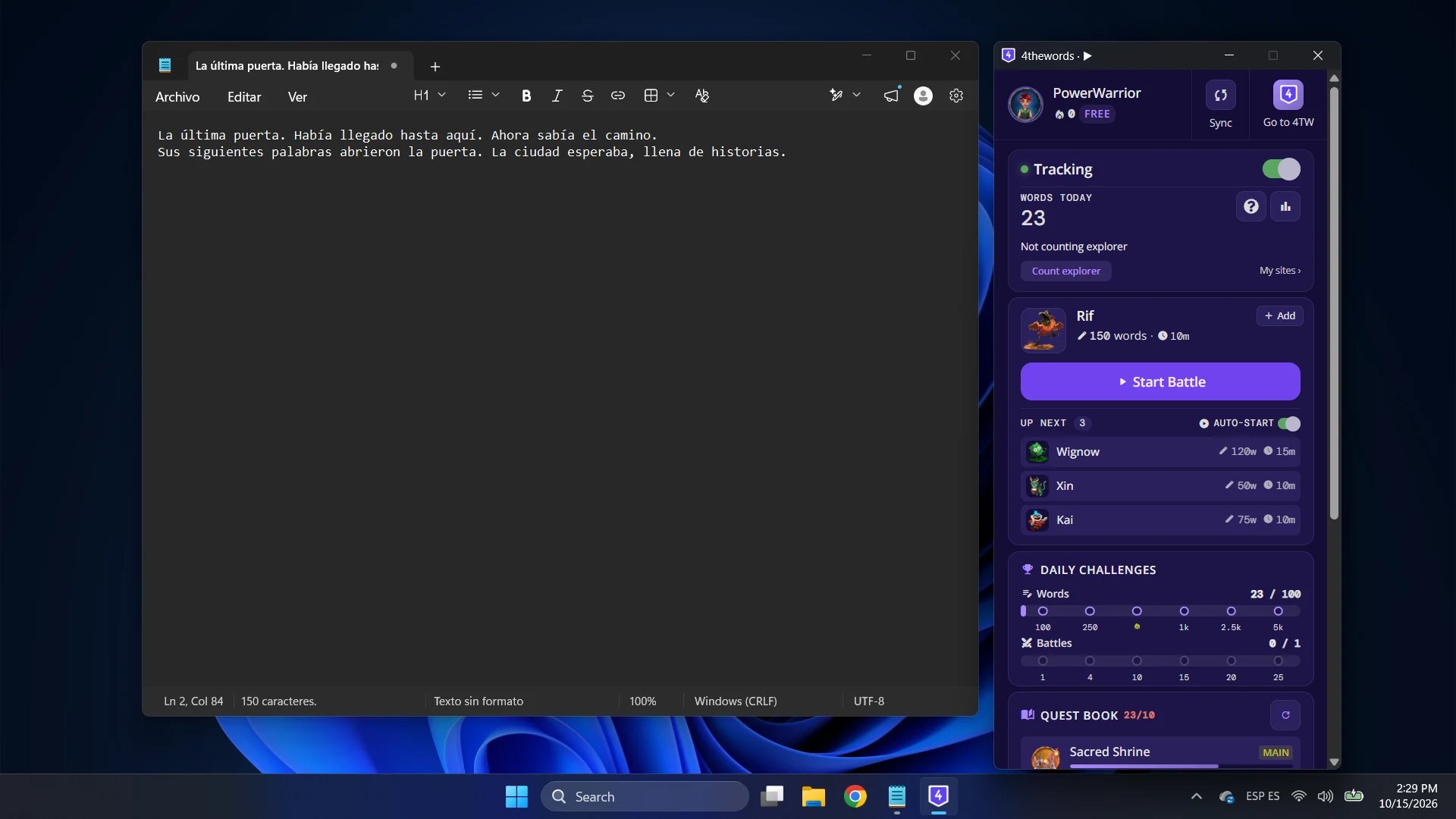The width and height of the screenshot is (1456, 819).
Task: Open Notepad settings gear
Action: point(956,96)
